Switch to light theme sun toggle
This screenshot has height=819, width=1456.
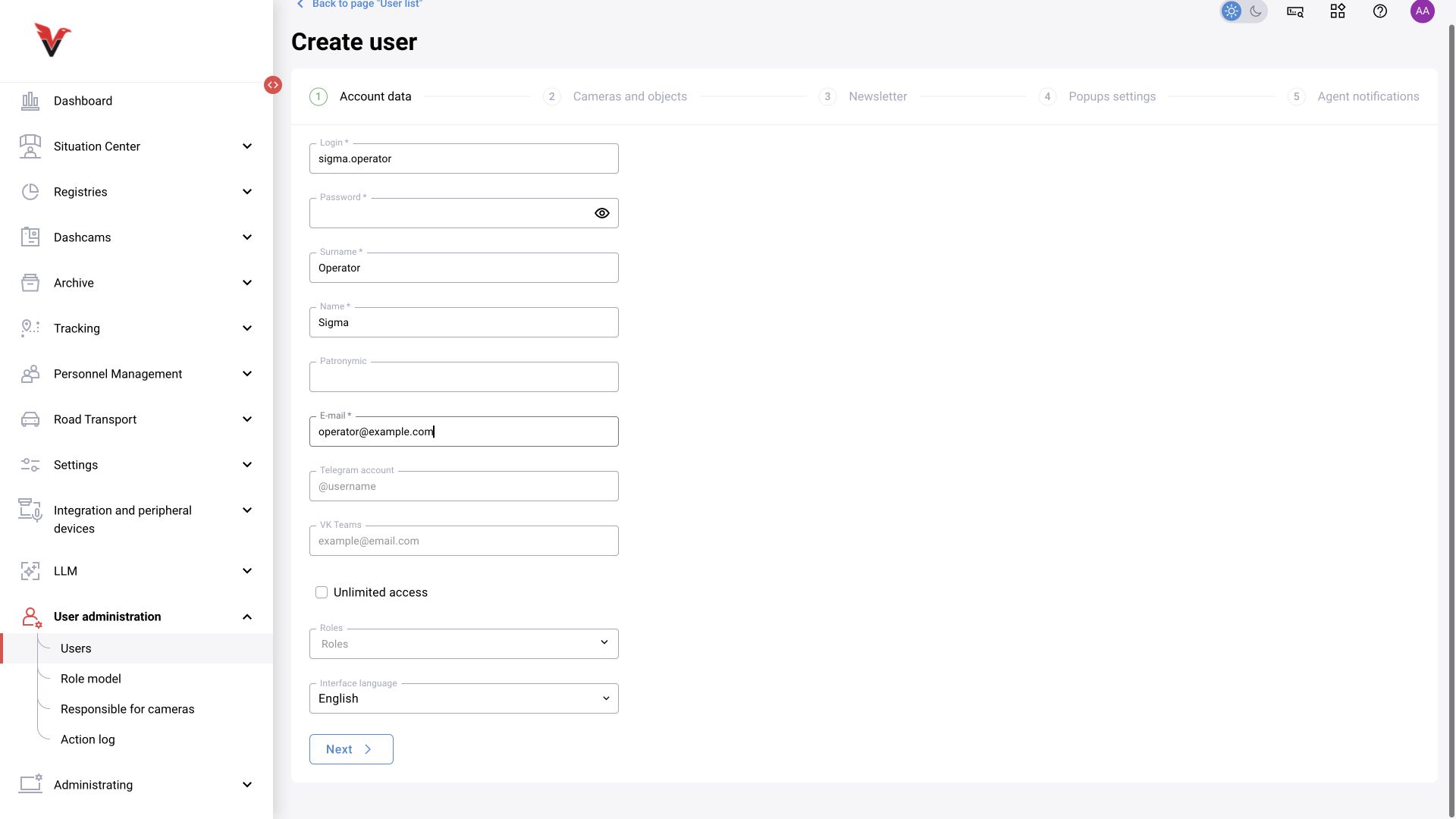point(1232,11)
